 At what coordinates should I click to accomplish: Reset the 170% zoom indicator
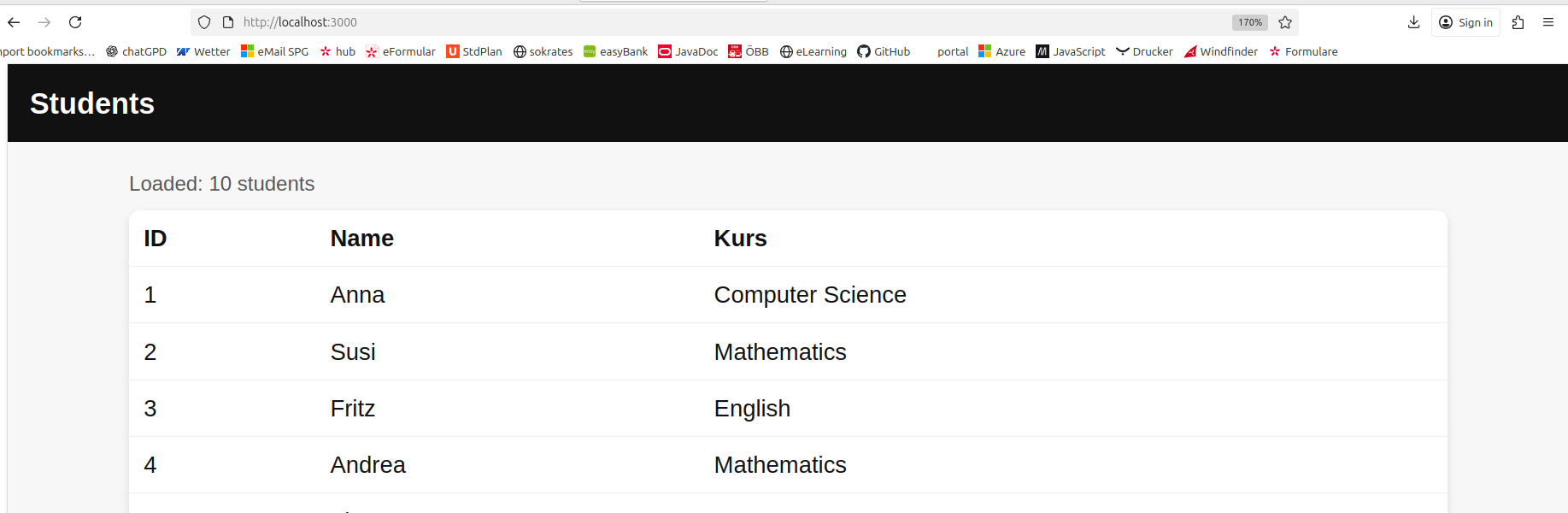coord(1249,22)
